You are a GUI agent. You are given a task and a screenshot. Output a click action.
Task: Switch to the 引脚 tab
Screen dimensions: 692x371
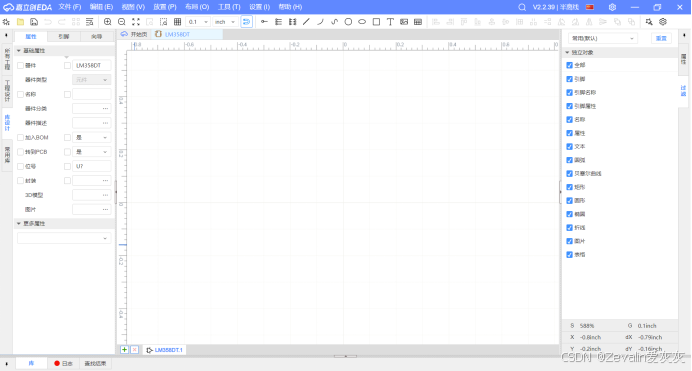tap(64, 37)
